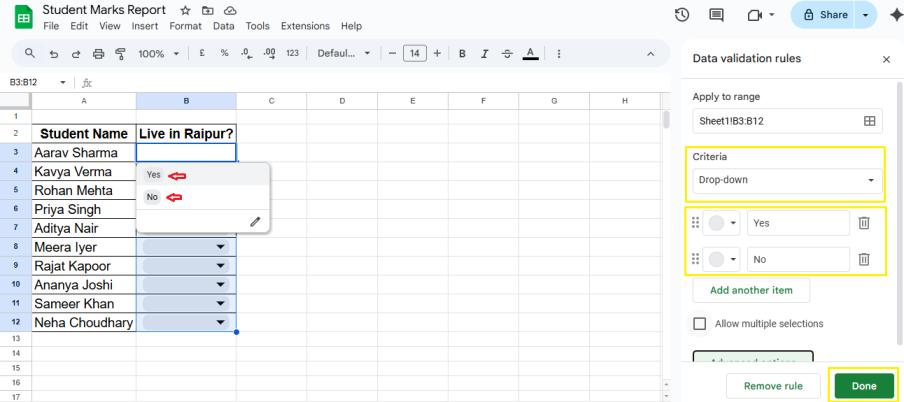904x402 pixels.
Task: Open more number formats 123
Action: (292, 53)
